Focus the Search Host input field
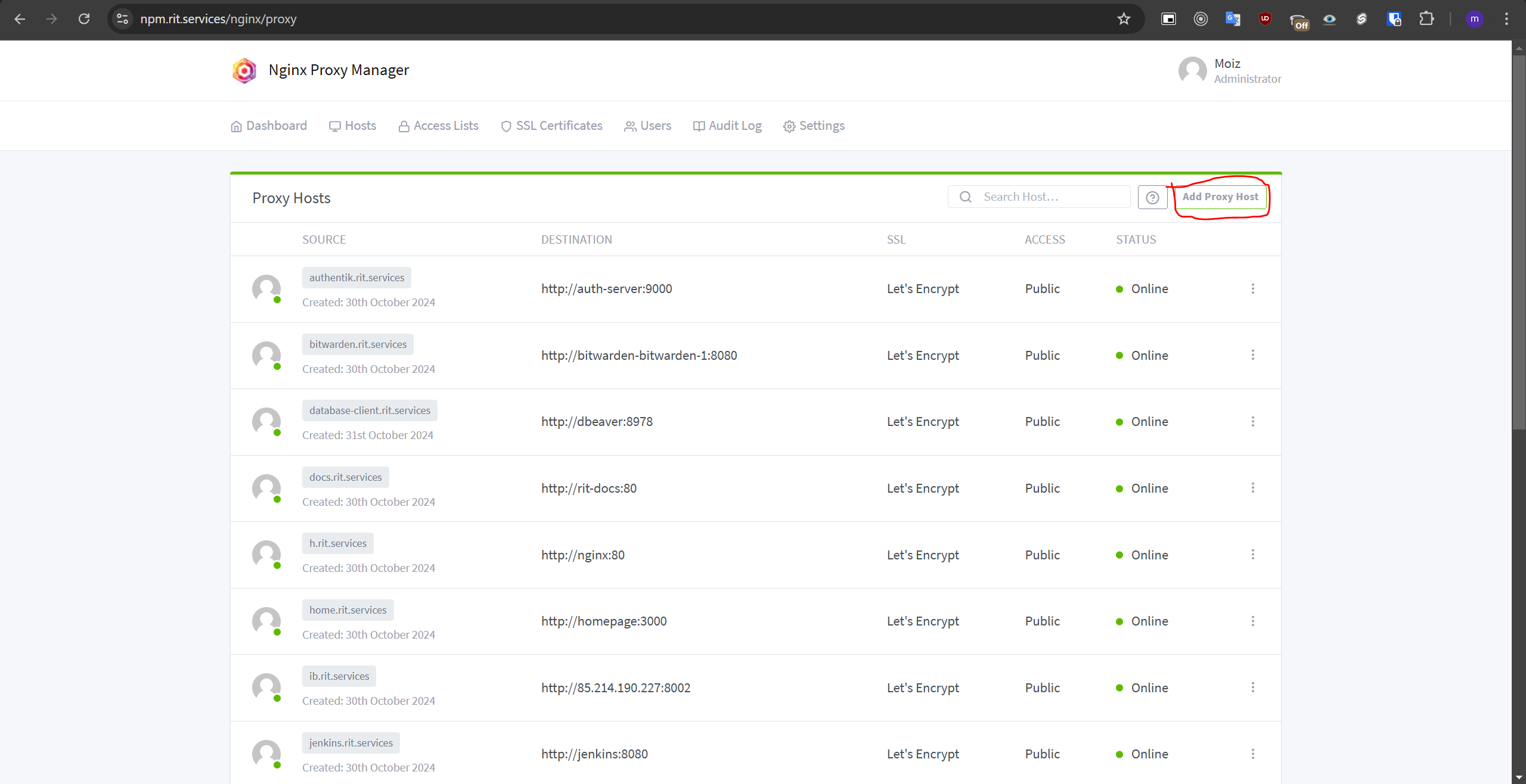 (x=1039, y=197)
